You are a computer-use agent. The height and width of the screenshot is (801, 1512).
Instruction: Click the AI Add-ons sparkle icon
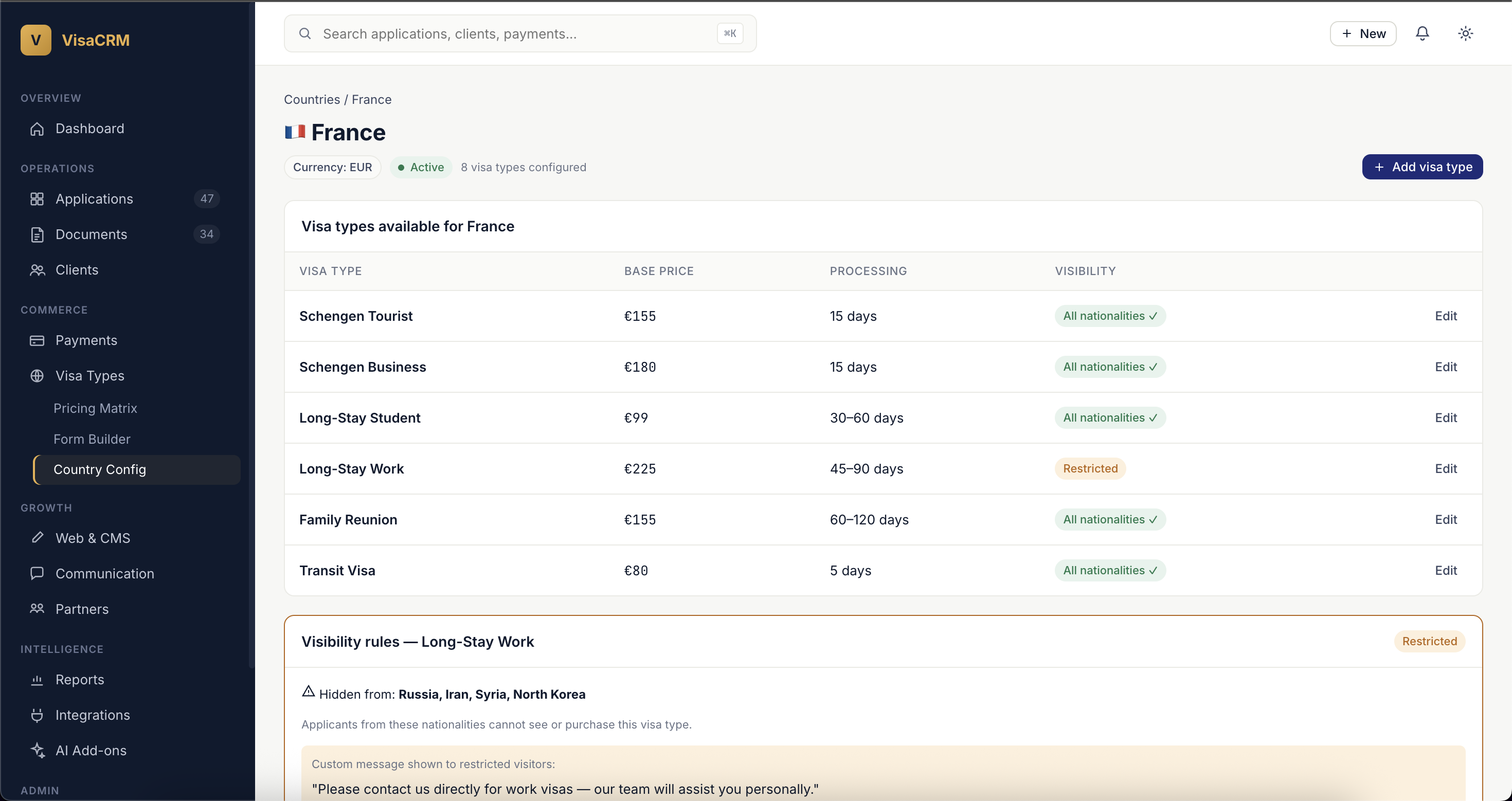pyautogui.click(x=37, y=750)
